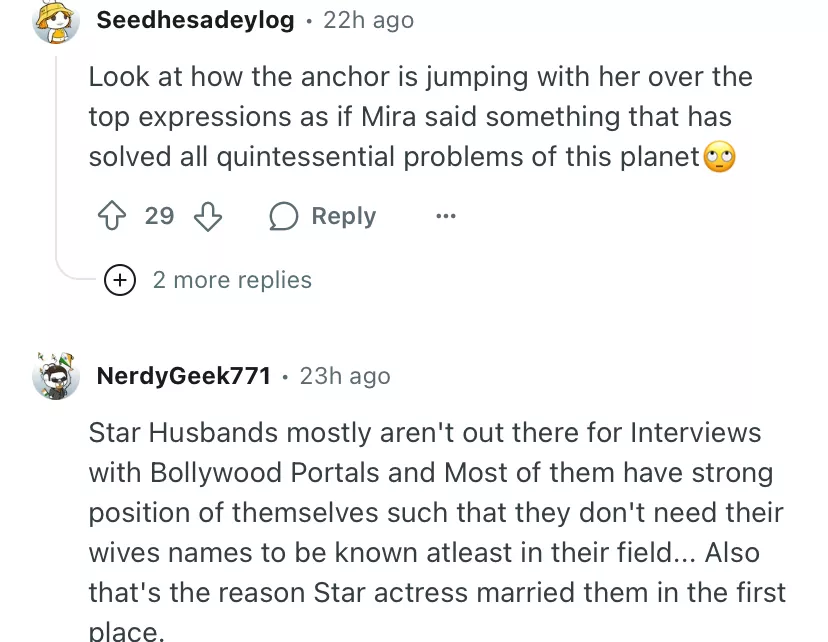828x642 pixels.
Task: Open the three-dot more options menu
Action: point(446,216)
